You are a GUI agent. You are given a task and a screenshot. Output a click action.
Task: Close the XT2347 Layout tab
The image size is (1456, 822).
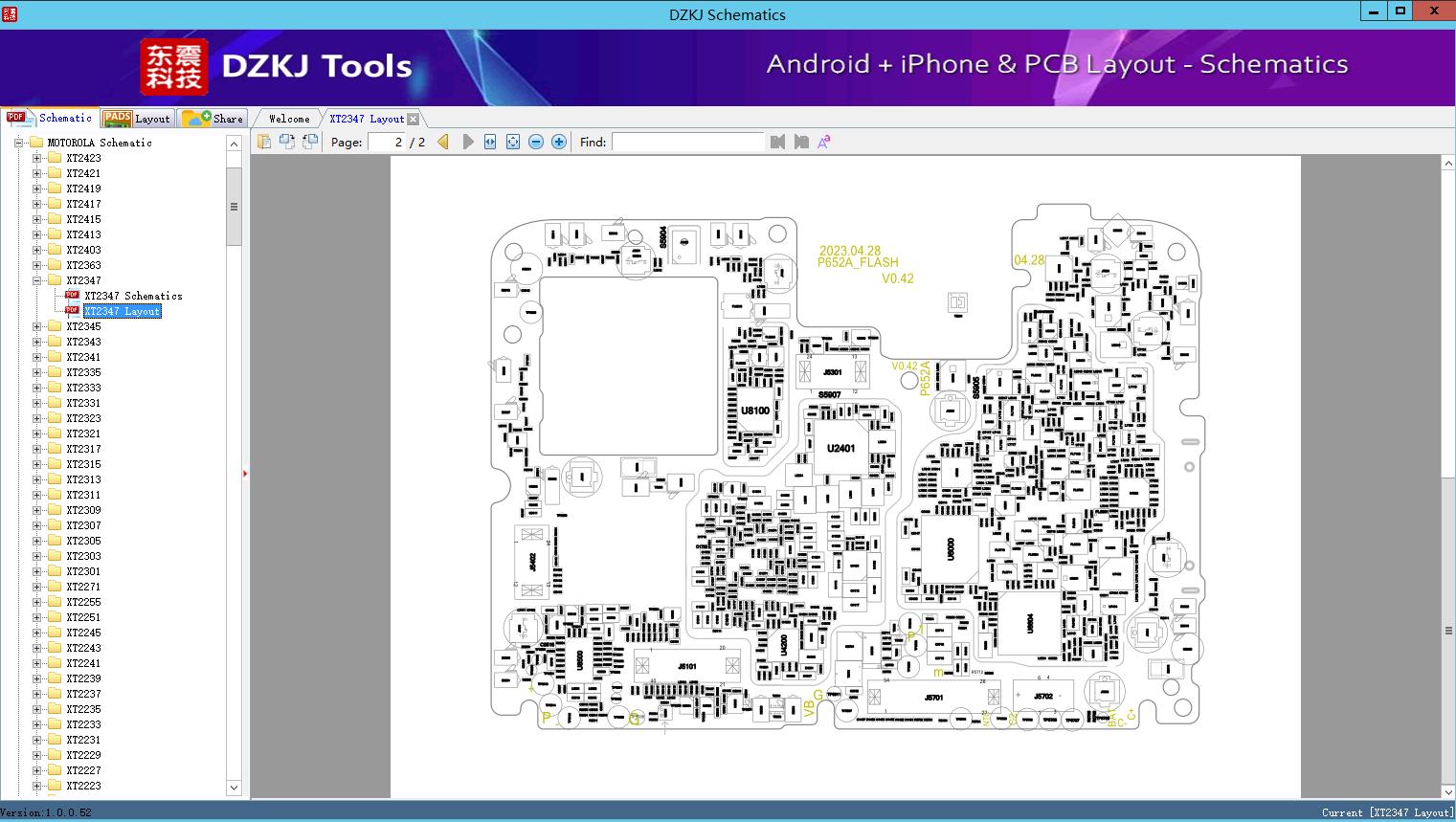(x=413, y=119)
